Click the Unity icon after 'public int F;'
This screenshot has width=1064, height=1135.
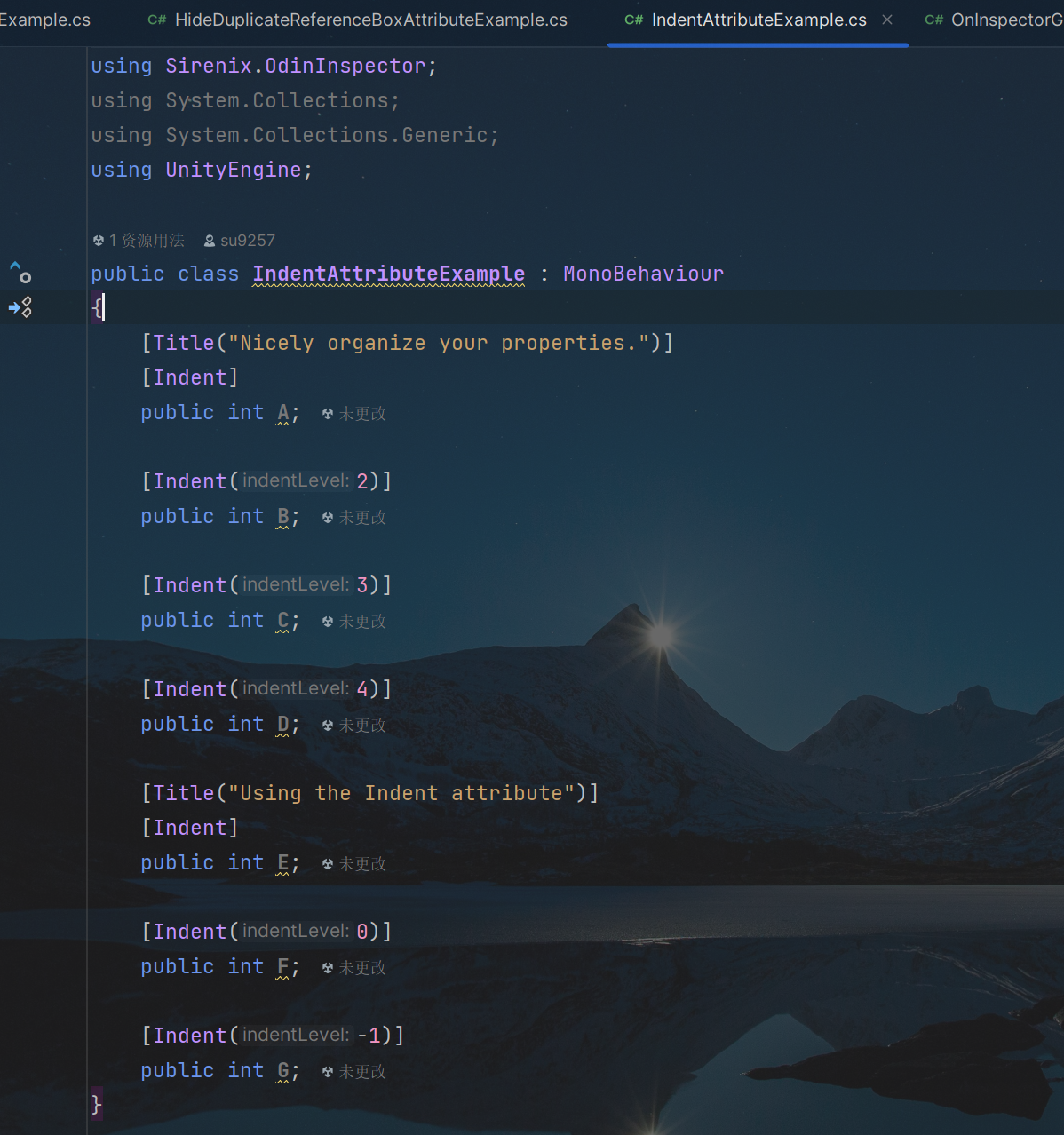328,967
